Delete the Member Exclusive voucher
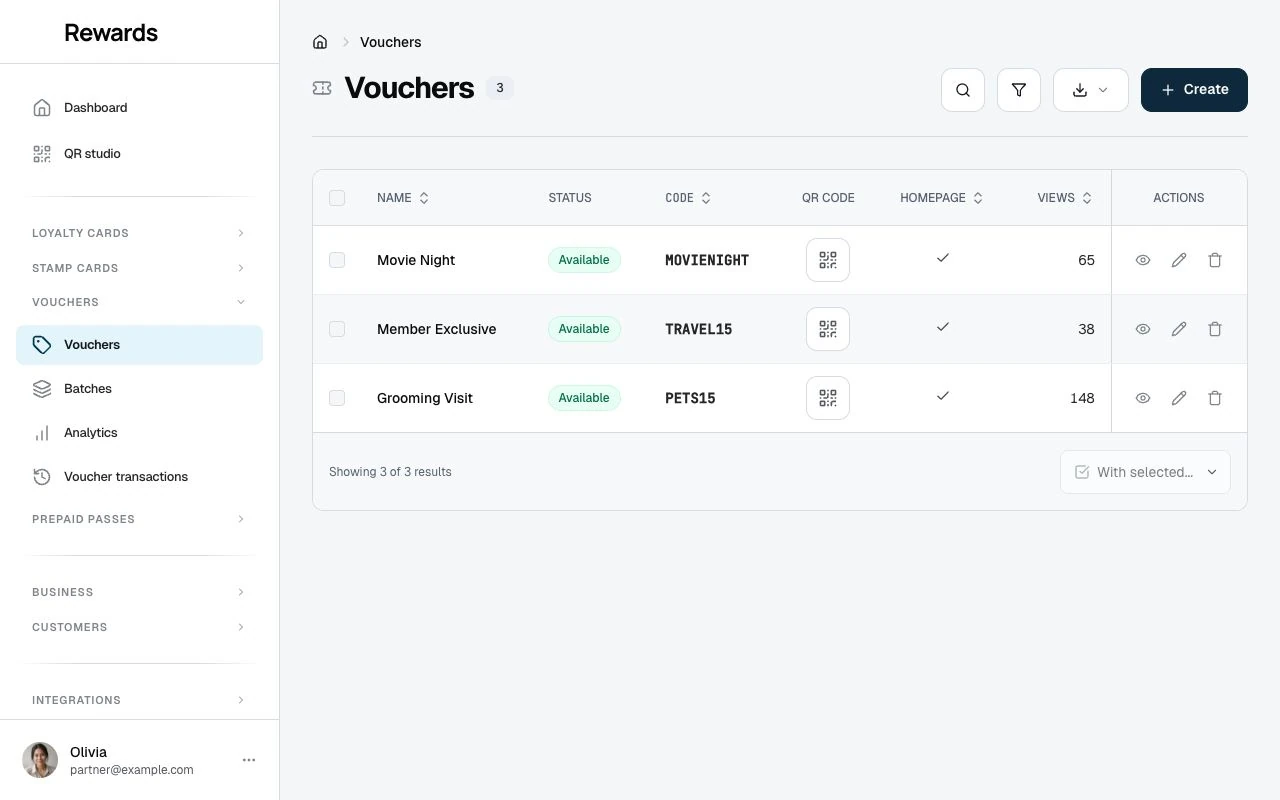This screenshot has width=1280, height=800. [x=1215, y=329]
